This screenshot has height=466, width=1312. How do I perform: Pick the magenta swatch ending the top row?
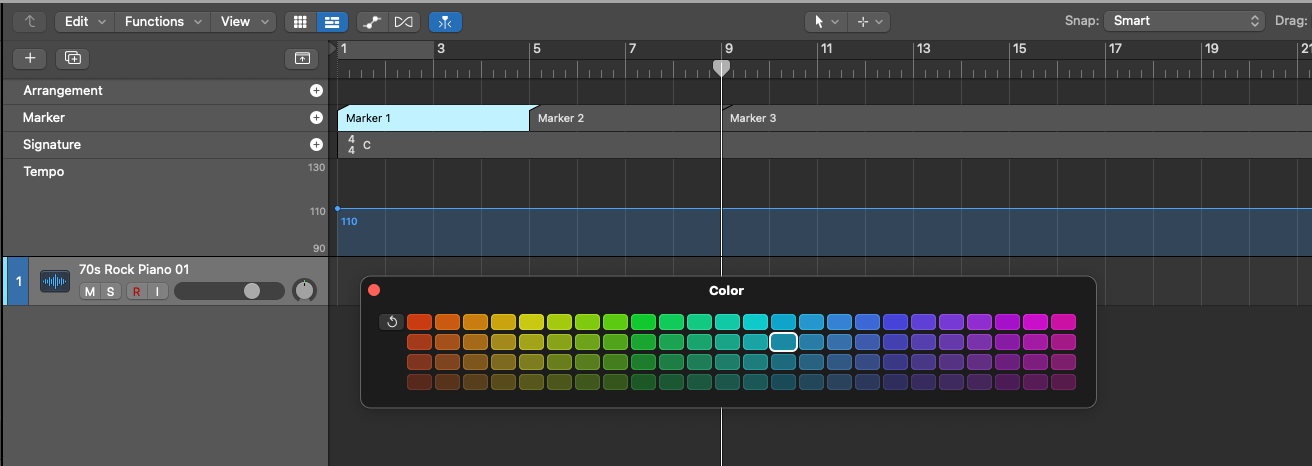coord(1063,322)
